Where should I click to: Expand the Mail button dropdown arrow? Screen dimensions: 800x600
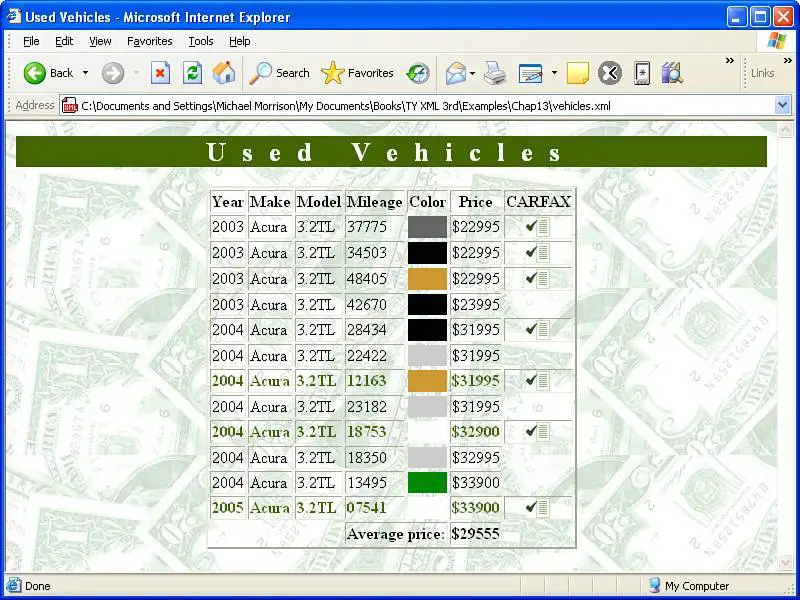(472, 73)
